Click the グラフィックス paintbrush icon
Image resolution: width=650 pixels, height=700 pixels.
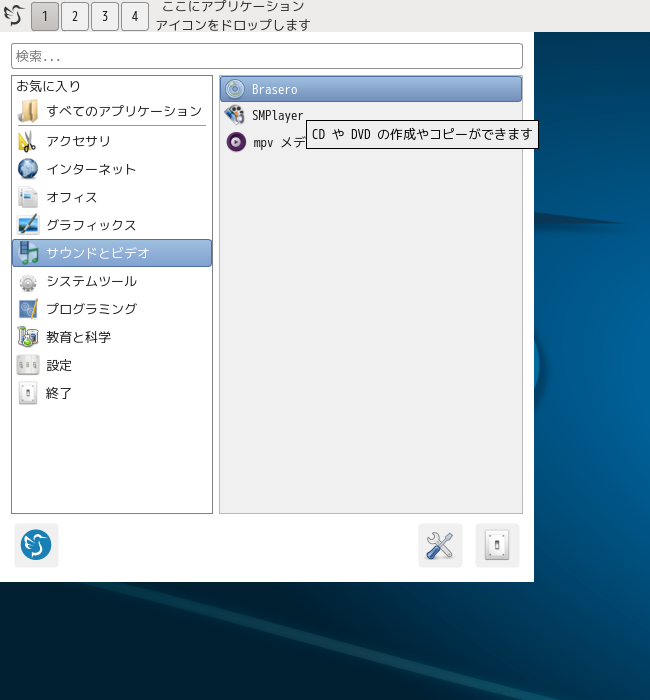pyautogui.click(x=28, y=225)
